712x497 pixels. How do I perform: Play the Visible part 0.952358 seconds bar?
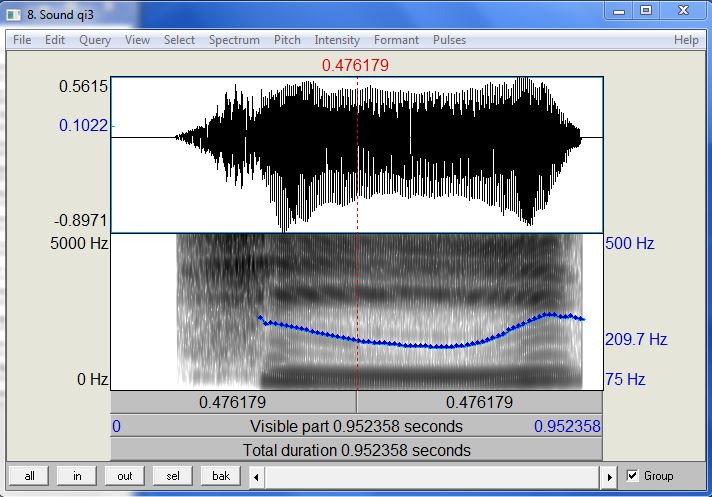[356, 426]
